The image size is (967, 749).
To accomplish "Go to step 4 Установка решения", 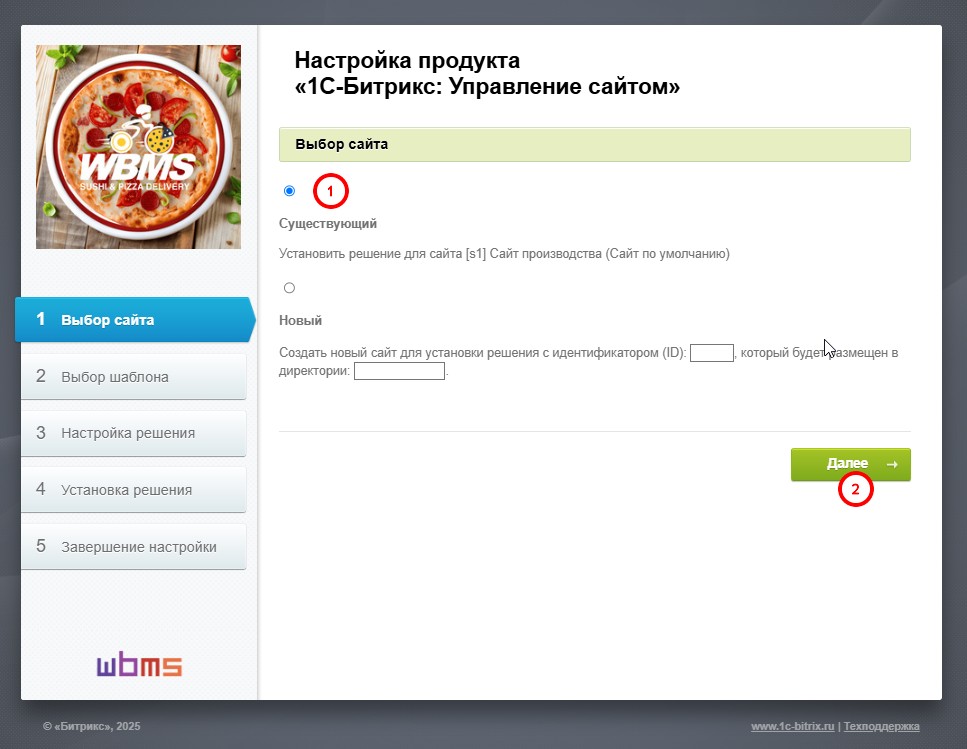I will 134,489.
